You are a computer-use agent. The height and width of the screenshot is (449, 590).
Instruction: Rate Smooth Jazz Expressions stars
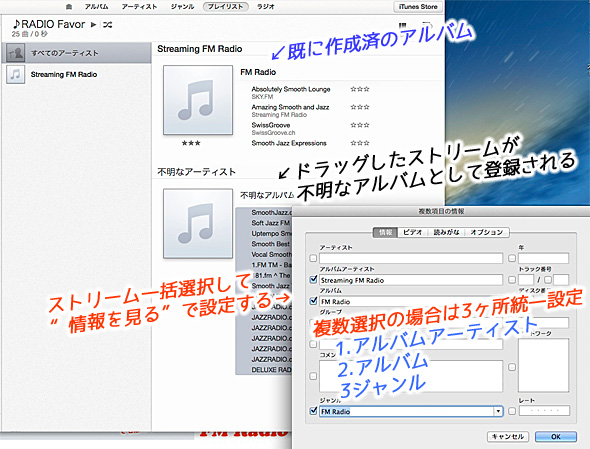[360, 143]
